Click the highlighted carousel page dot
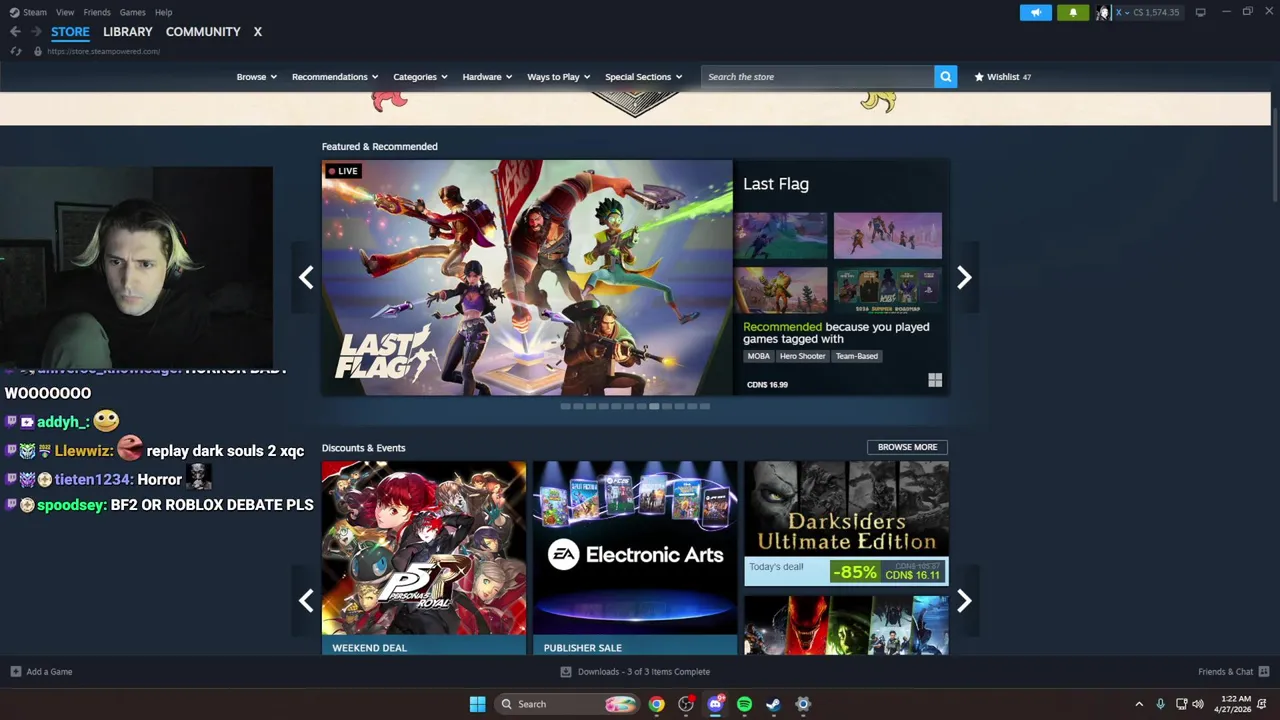1280x720 pixels. tap(654, 406)
